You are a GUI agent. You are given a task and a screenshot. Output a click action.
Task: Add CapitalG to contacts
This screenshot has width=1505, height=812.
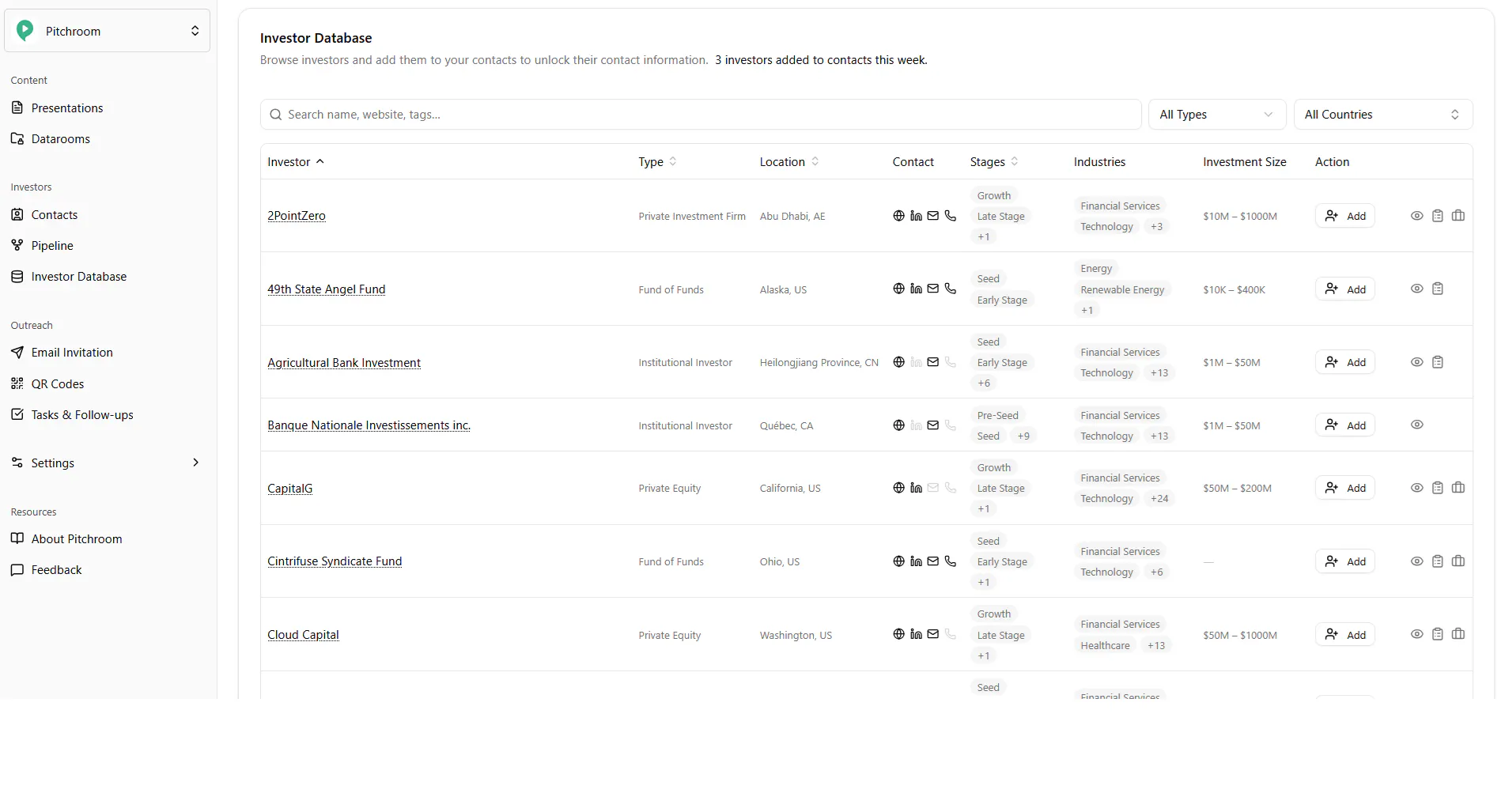coord(1345,488)
